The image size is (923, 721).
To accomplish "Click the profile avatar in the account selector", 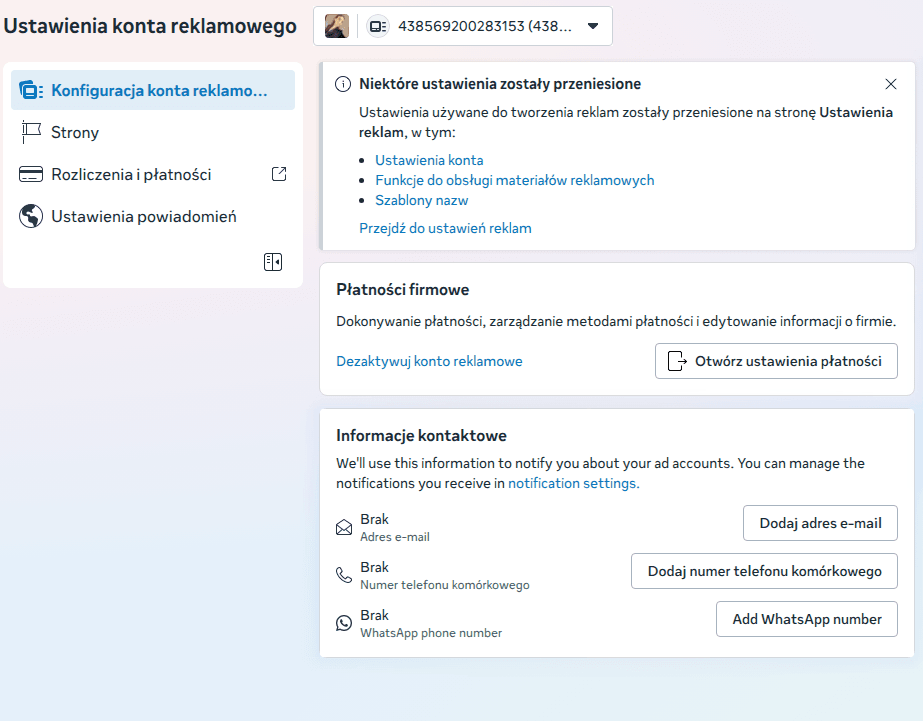I will [x=337, y=26].
